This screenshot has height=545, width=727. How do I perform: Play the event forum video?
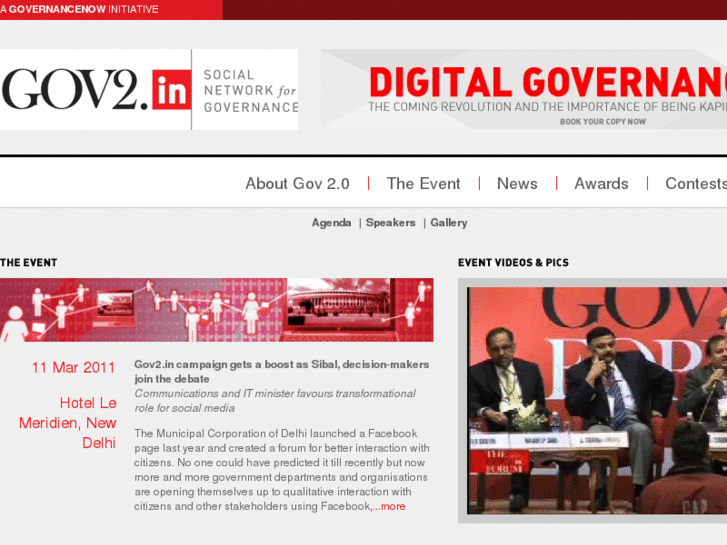pyautogui.click(x=597, y=400)
